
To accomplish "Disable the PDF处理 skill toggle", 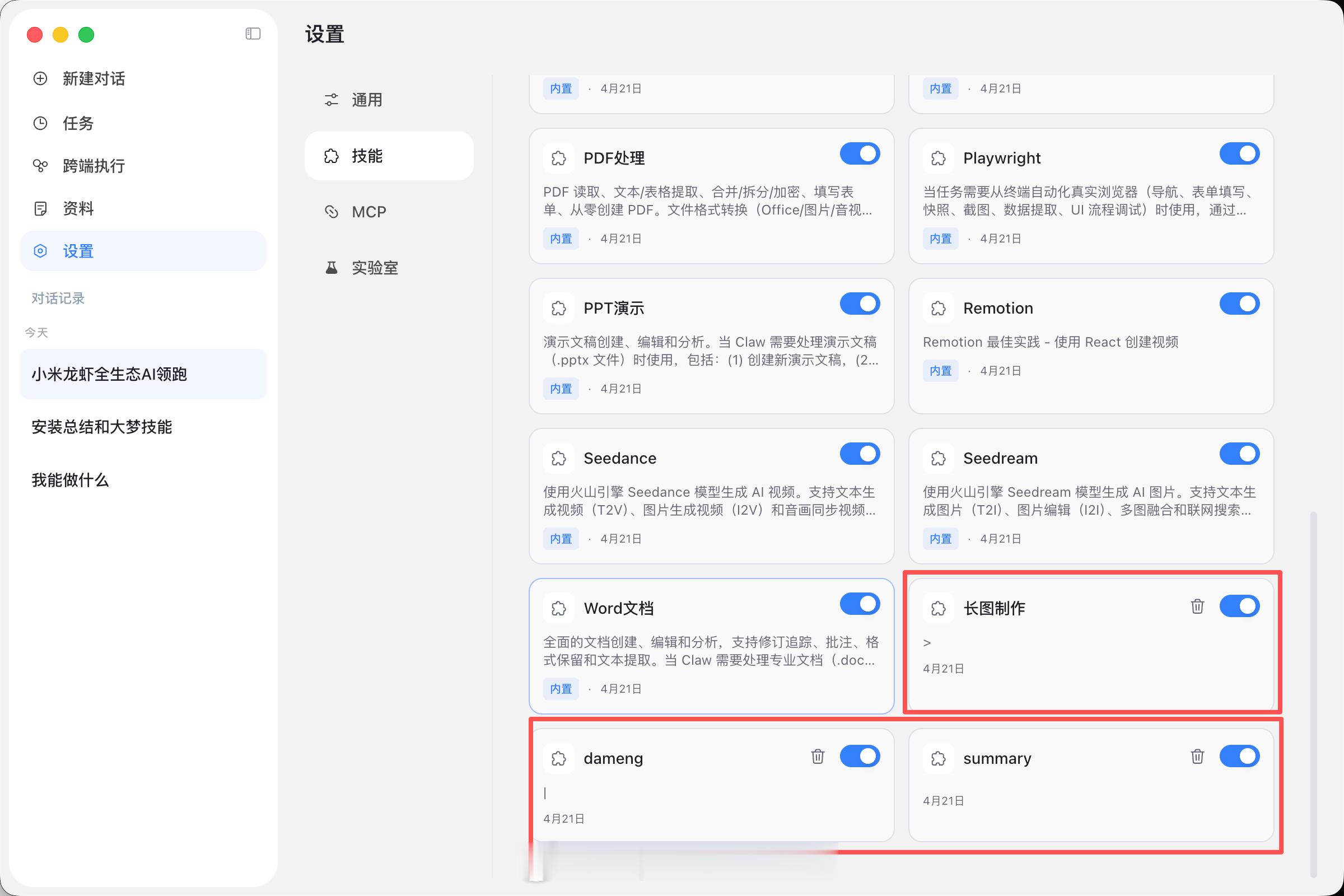I will [x=860, y=153].
